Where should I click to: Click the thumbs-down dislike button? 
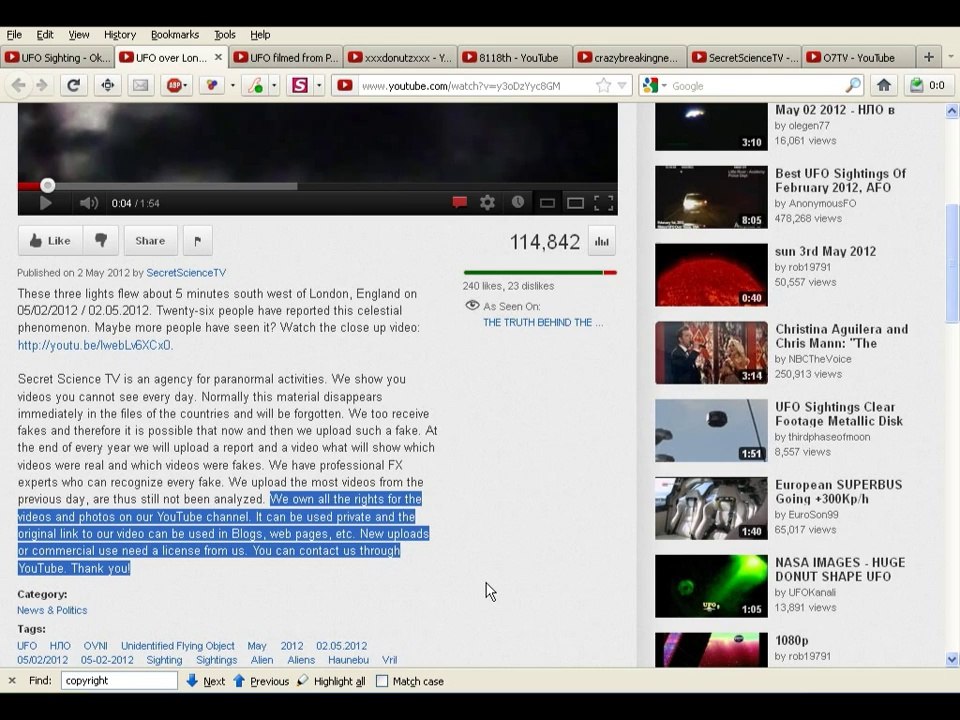(x=101, y=241)
